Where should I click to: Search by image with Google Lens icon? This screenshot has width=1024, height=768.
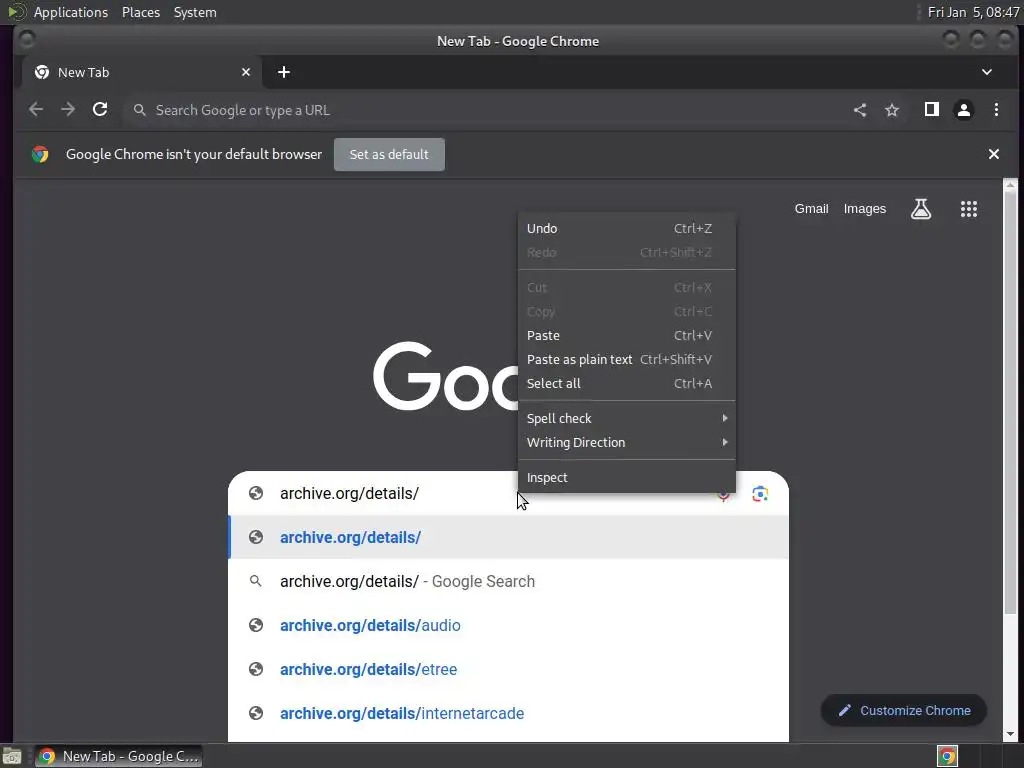760,494
